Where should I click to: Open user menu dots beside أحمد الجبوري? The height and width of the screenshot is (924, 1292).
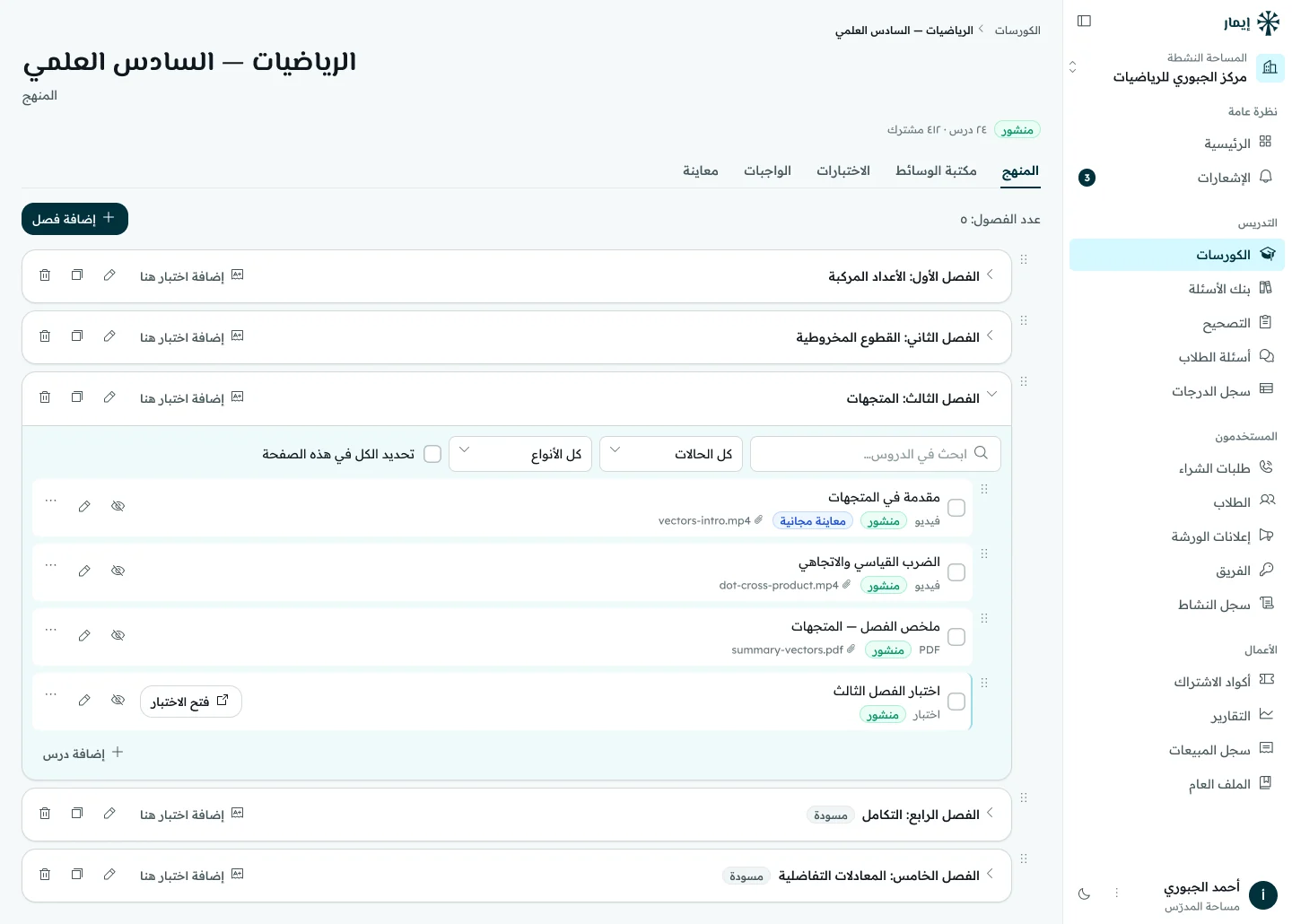1117,893
